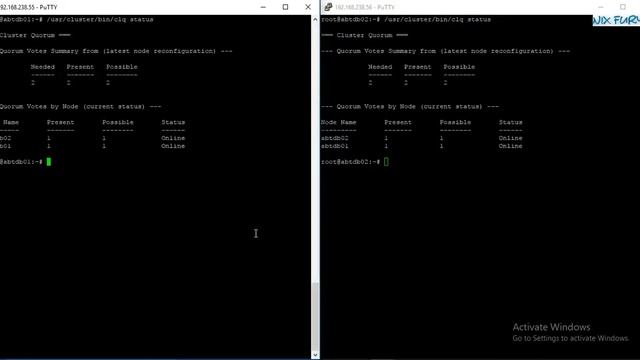Click 'Quorum Votes Summary' line in the left terminal
The height and width of the screenshot is (360, 640).
click(116, 51)
